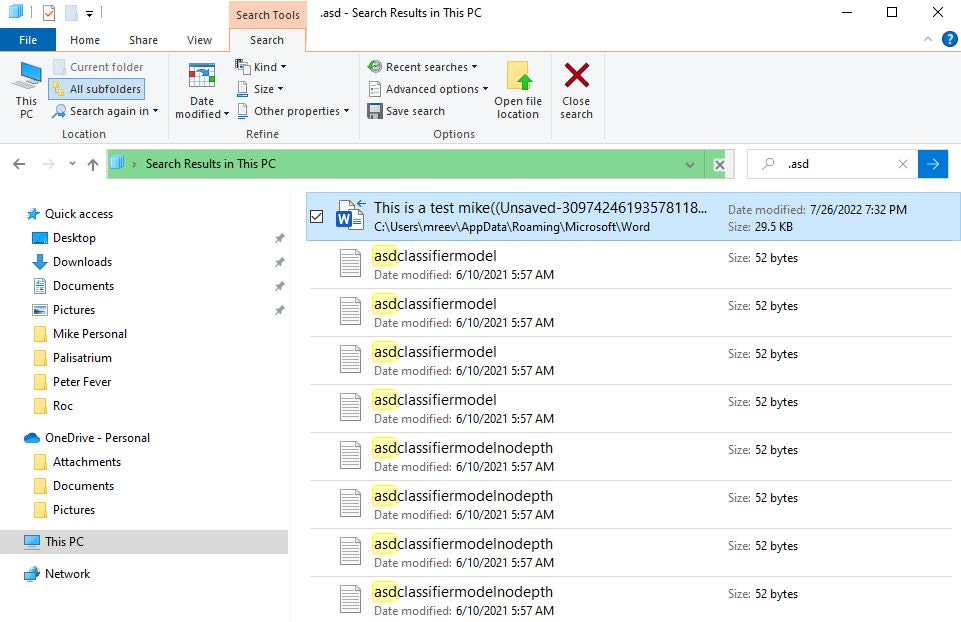Screen dimensions: 961x622
Task: Go back with the back arrow
Action: (x=19, y=164)
